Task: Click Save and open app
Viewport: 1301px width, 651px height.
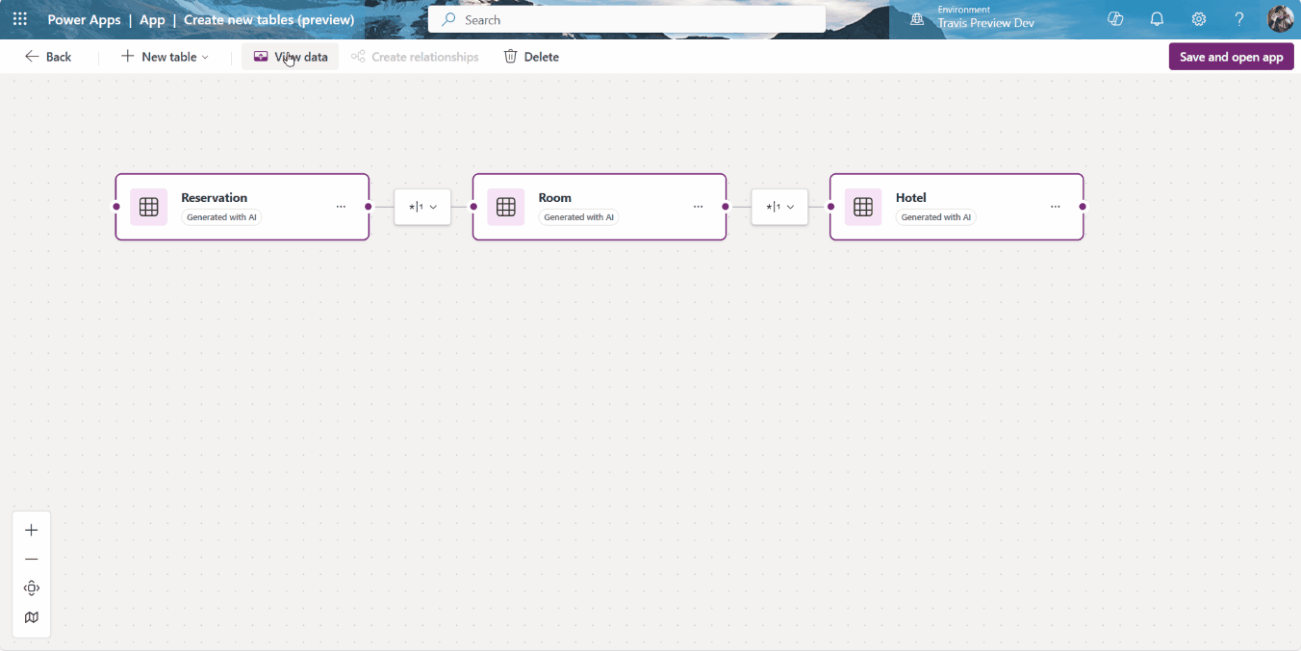Action: 1231,56
